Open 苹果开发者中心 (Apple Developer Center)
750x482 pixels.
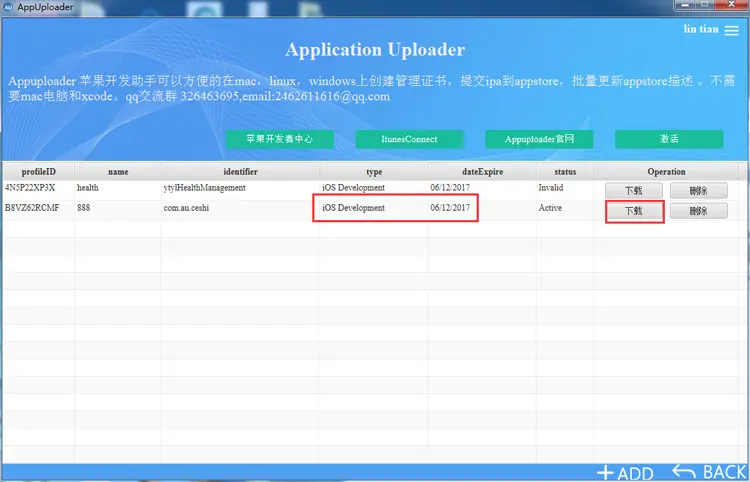coord(279,139)
